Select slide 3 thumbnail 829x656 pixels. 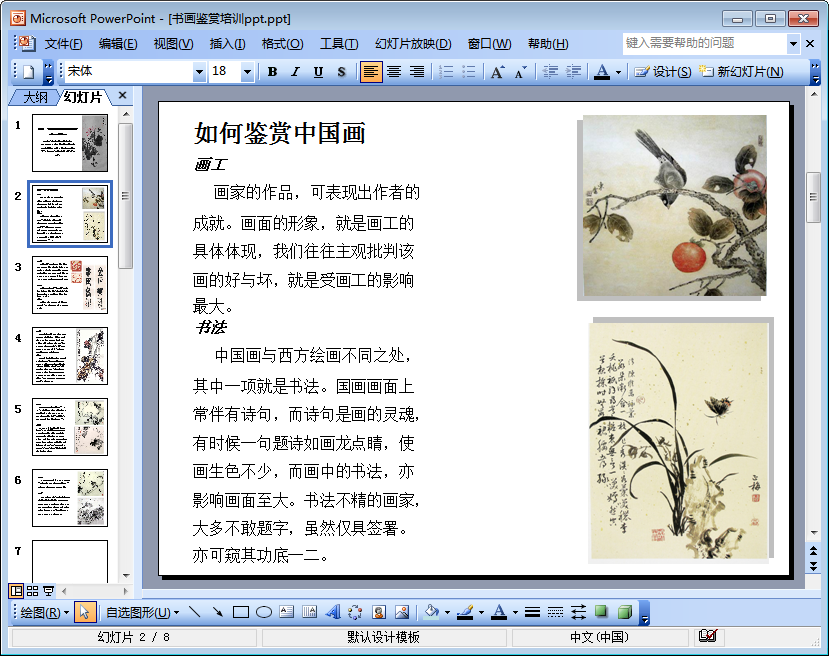point(70,285)
